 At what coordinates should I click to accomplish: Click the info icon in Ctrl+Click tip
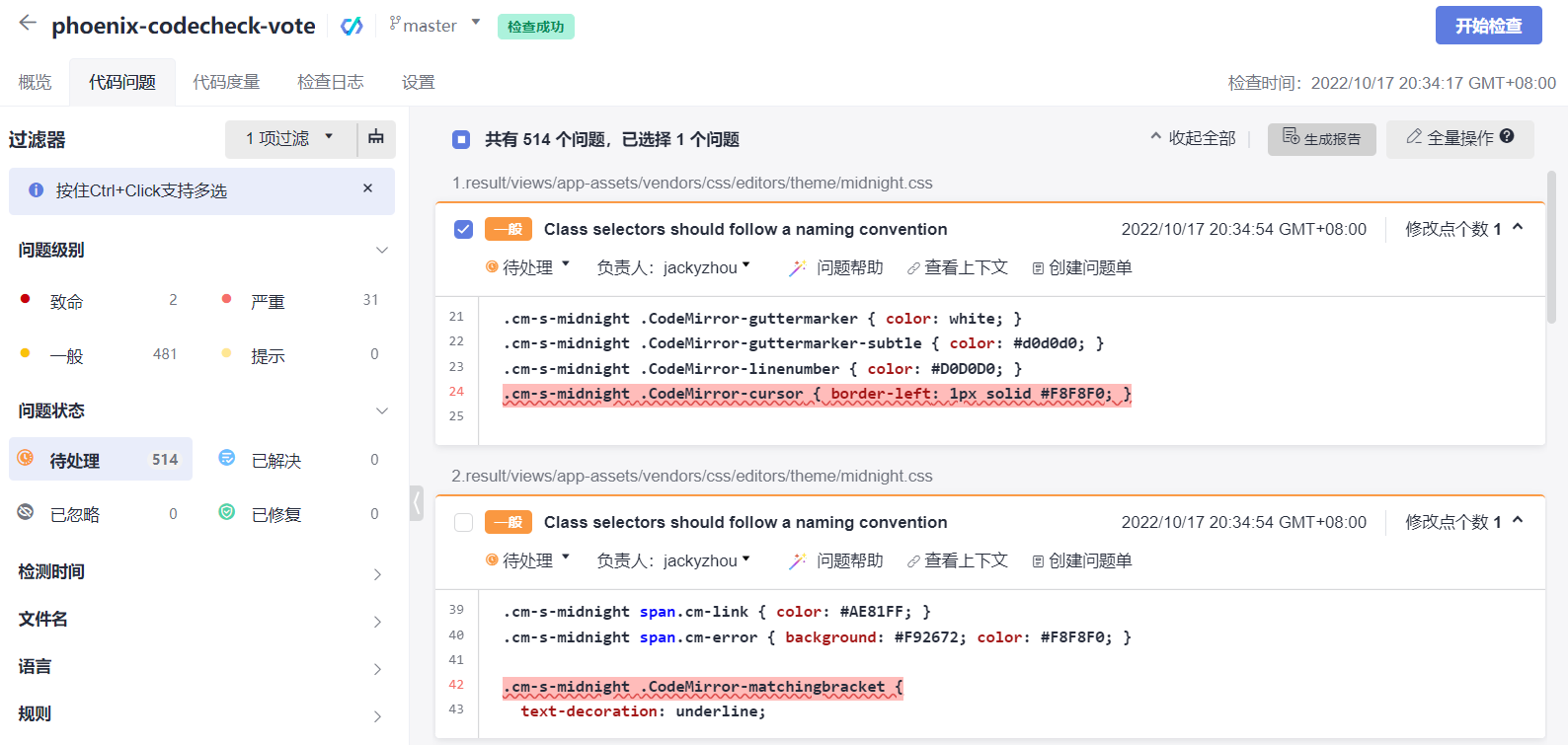click(37, 190)
